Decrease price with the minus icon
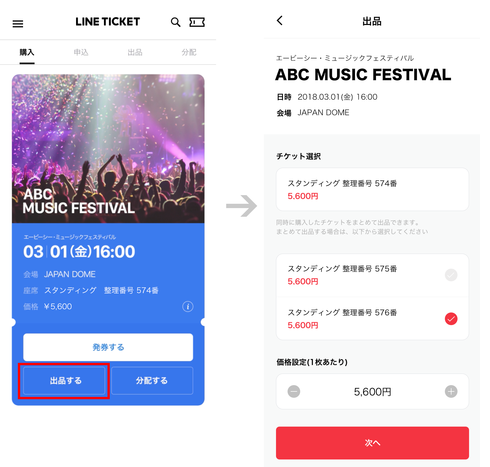Viewport: 490px width, 467px height. click(294, 391)
